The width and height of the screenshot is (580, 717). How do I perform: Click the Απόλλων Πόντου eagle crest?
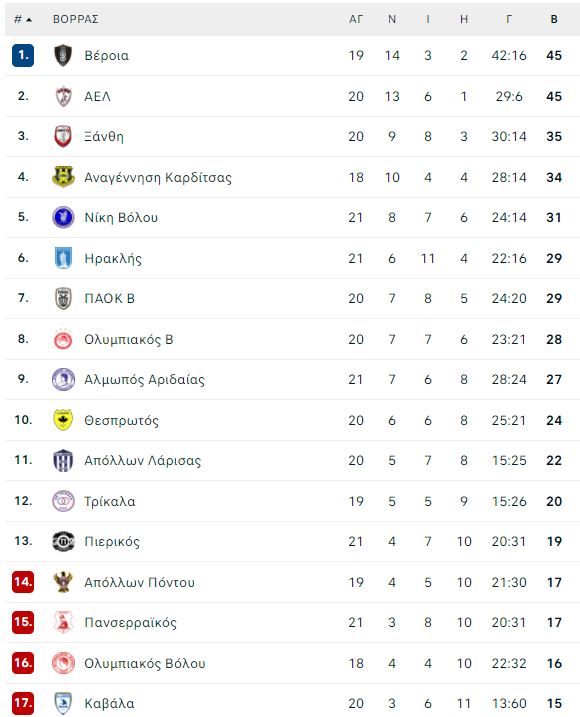point(63,582)
